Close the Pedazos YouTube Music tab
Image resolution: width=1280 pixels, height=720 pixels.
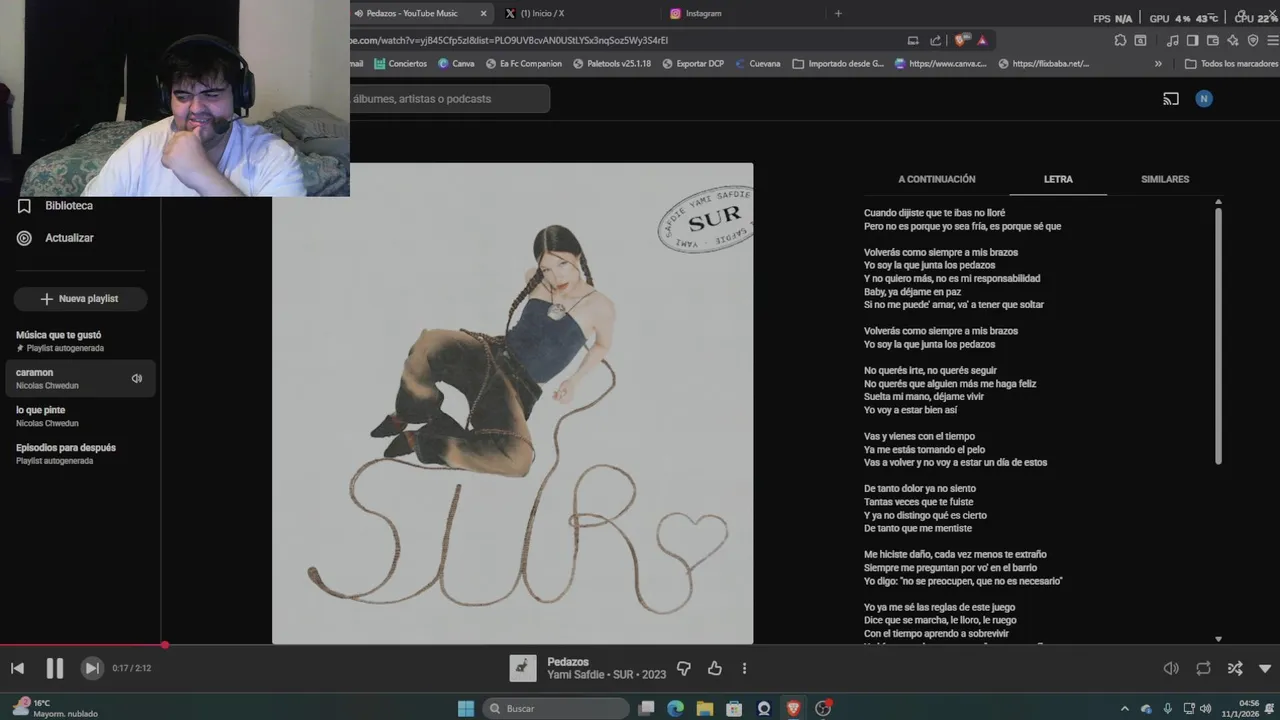pyautogui.click(x=484, y=13)
